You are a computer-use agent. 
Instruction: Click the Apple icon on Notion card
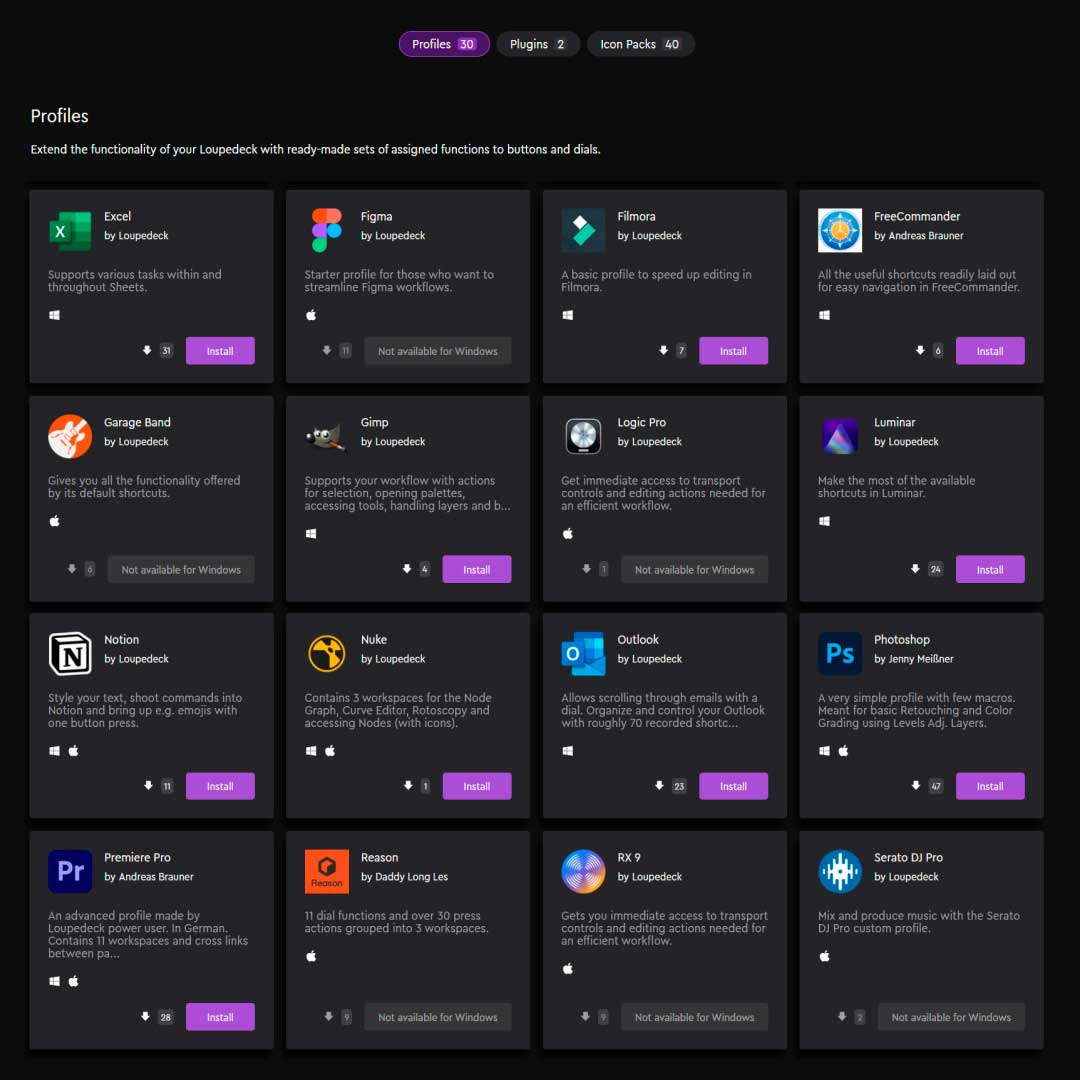click(74, 751)
